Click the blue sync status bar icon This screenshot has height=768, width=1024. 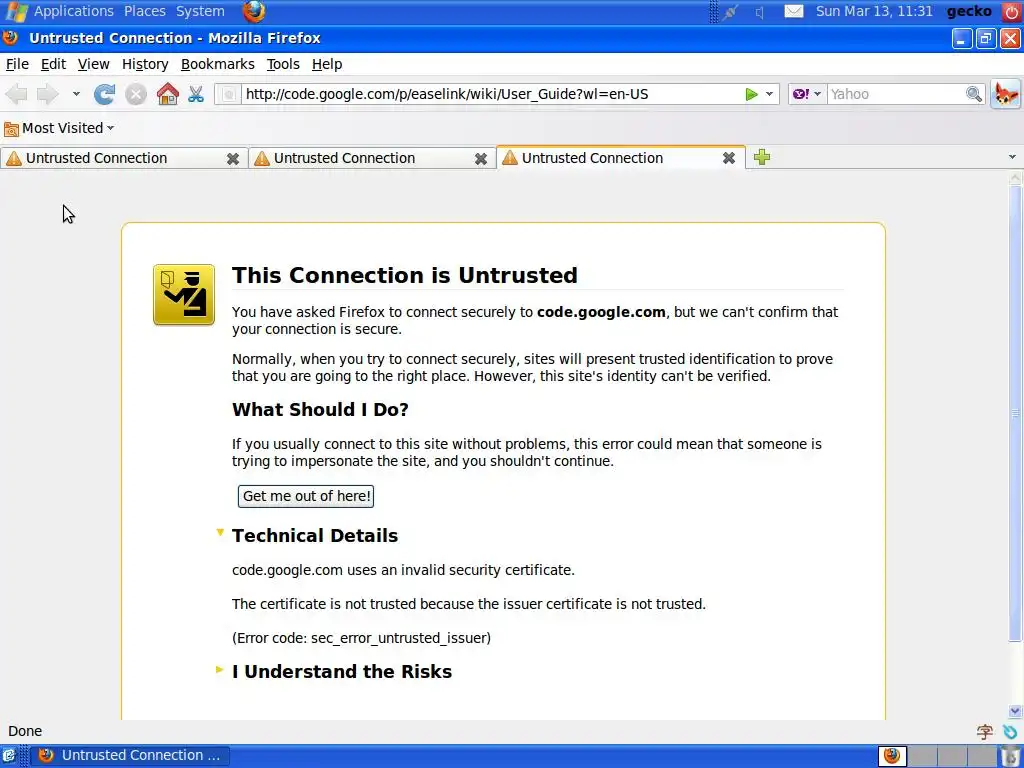tap(1010, 731)
